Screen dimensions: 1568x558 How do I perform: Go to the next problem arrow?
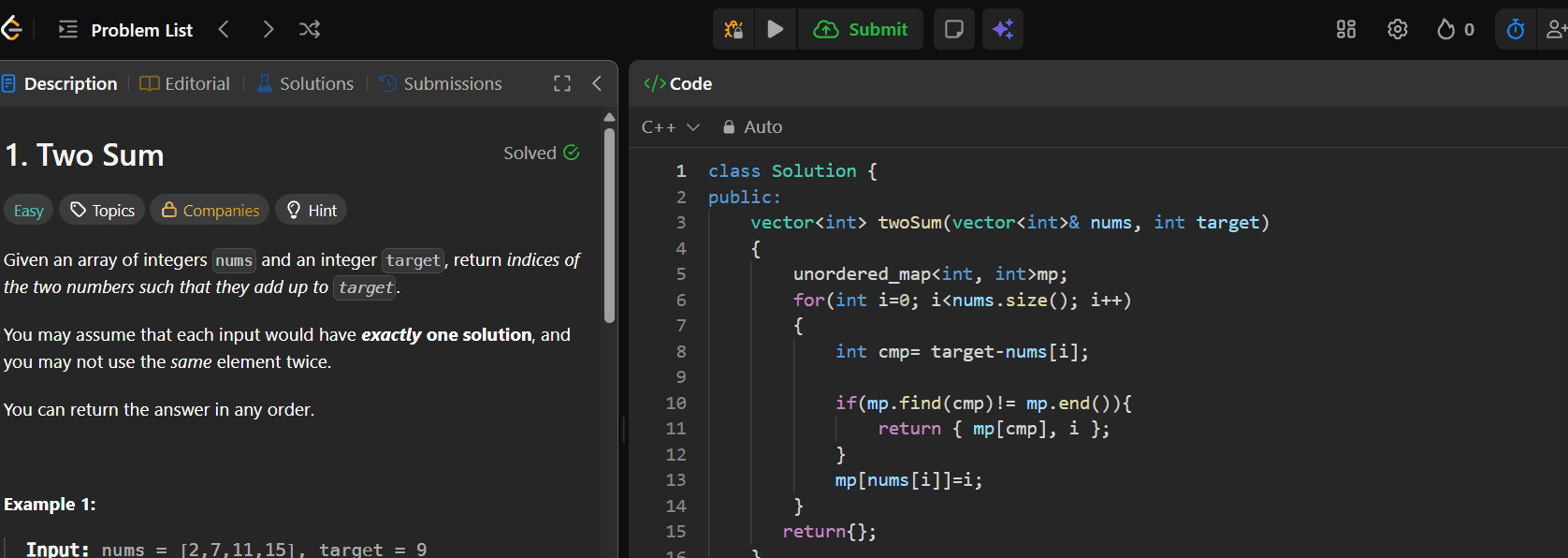pyautogui.click(x=269, y=29)
